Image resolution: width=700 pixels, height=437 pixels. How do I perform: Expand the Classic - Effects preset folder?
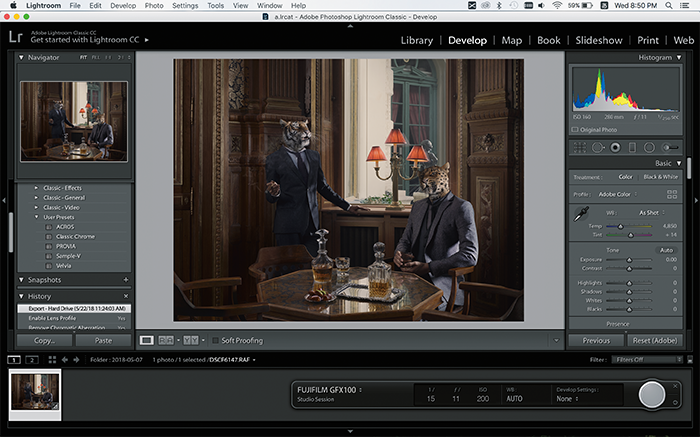36,187
